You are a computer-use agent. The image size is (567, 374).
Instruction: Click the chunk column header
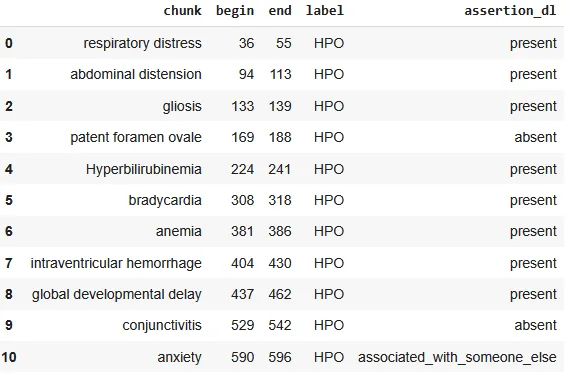pyautogui.click(x=182, y=10)
